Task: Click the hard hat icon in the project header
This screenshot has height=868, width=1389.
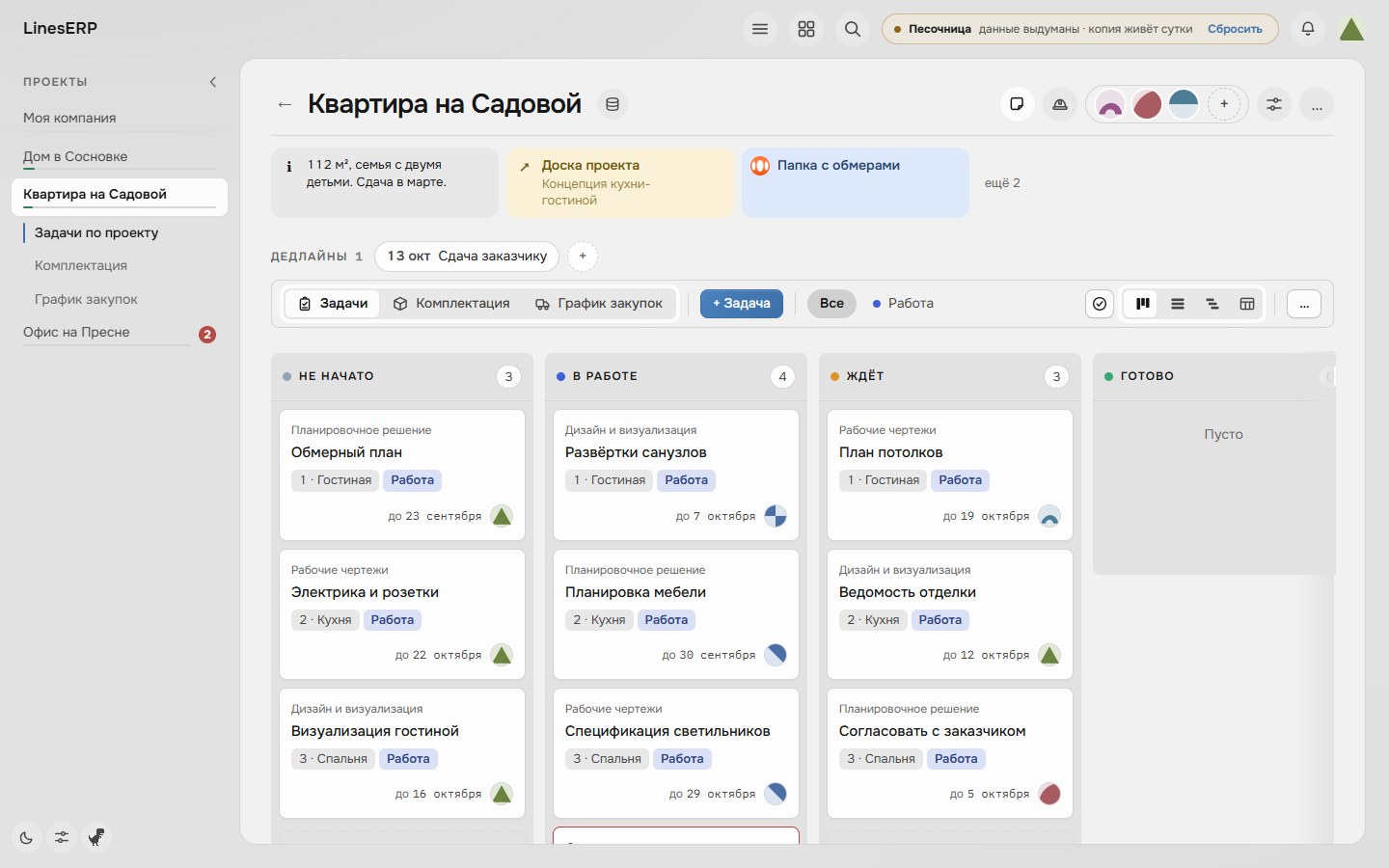Action: tap(1060, 104)
